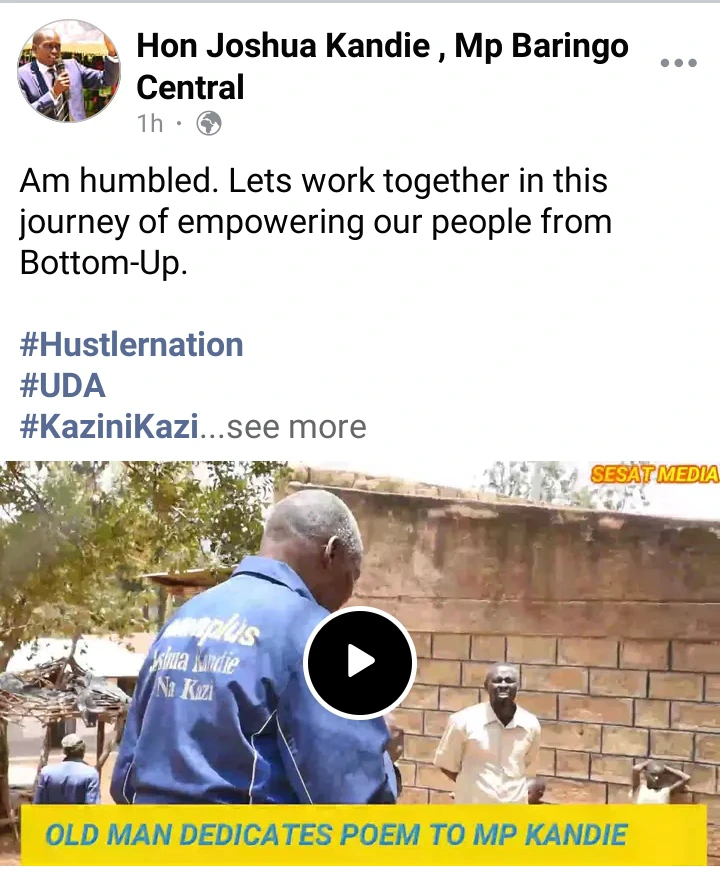The image size is (720, 880).
Task: Click the yellow video caption banner
Action: point(363,835)
